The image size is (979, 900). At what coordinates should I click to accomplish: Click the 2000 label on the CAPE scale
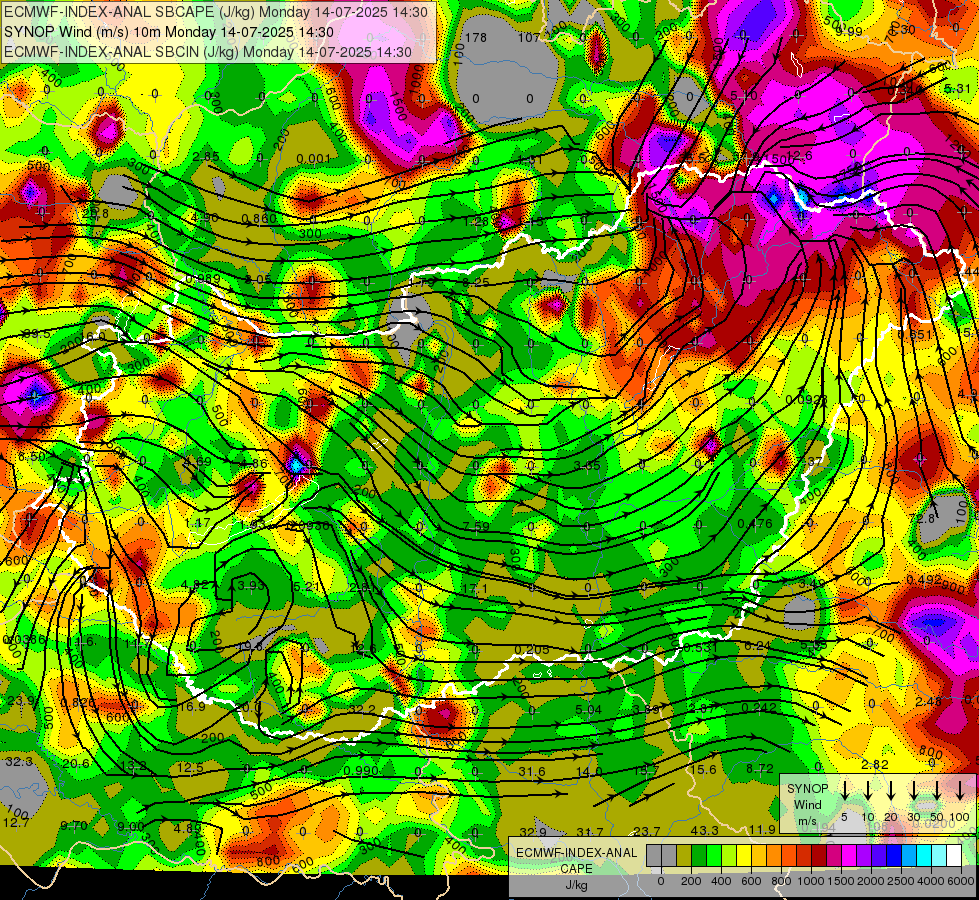coord(871,881)
